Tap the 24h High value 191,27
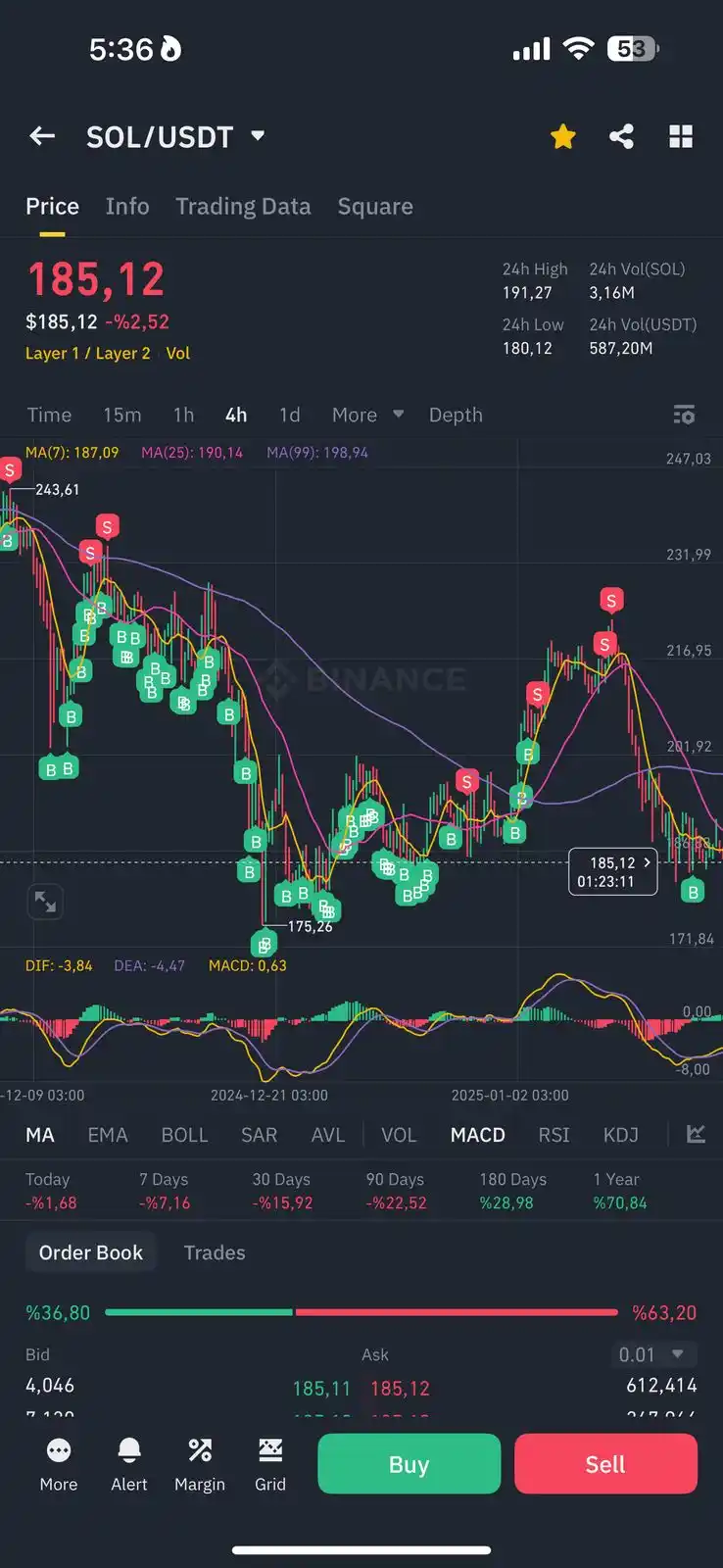Image resolution: width=723 pixels, height=1568 pixels. coord(527,293)
